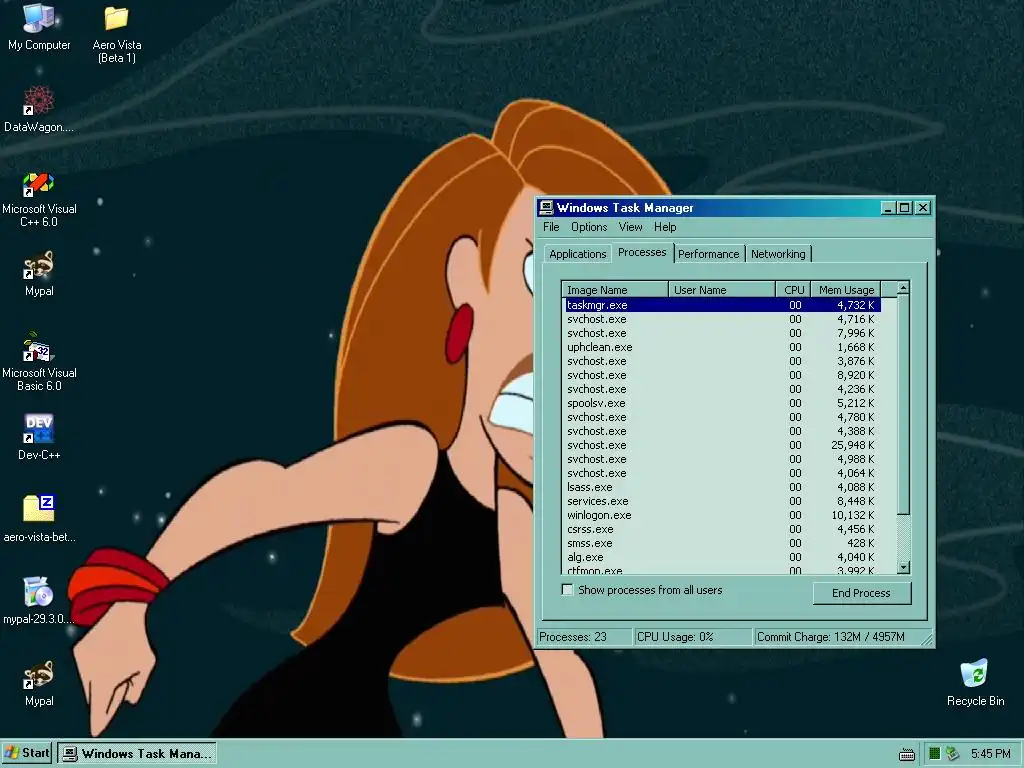Screen dimensions: 1024x768
Task: Select the alg.exe process row
Action: pos(722,557)
